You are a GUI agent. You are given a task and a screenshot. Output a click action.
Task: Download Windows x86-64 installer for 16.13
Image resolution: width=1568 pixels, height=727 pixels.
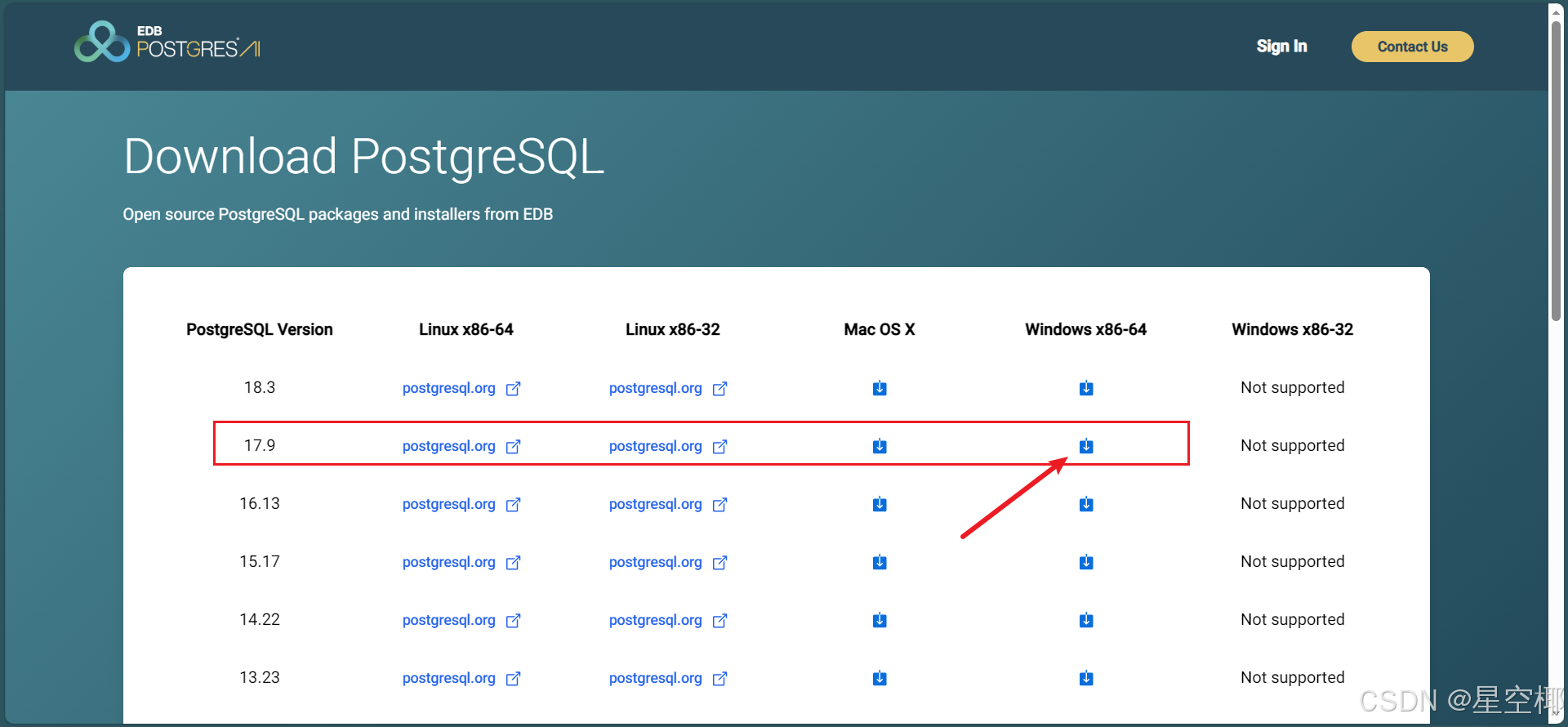[1086, 504]
